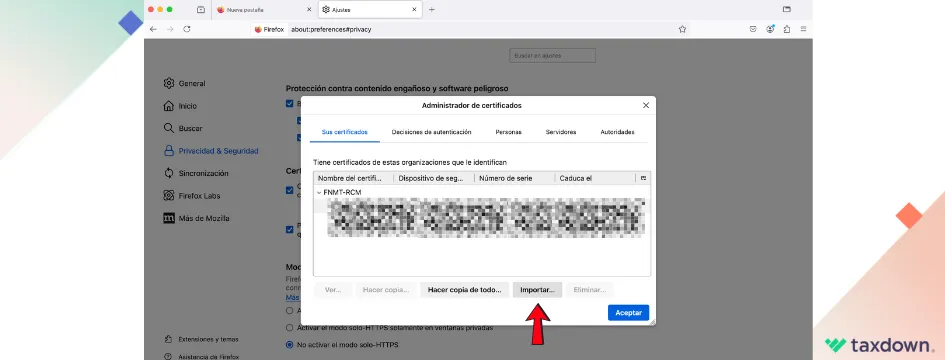Switch to Servidores tab
Screen dimensions: 945x360
(561, 132)
